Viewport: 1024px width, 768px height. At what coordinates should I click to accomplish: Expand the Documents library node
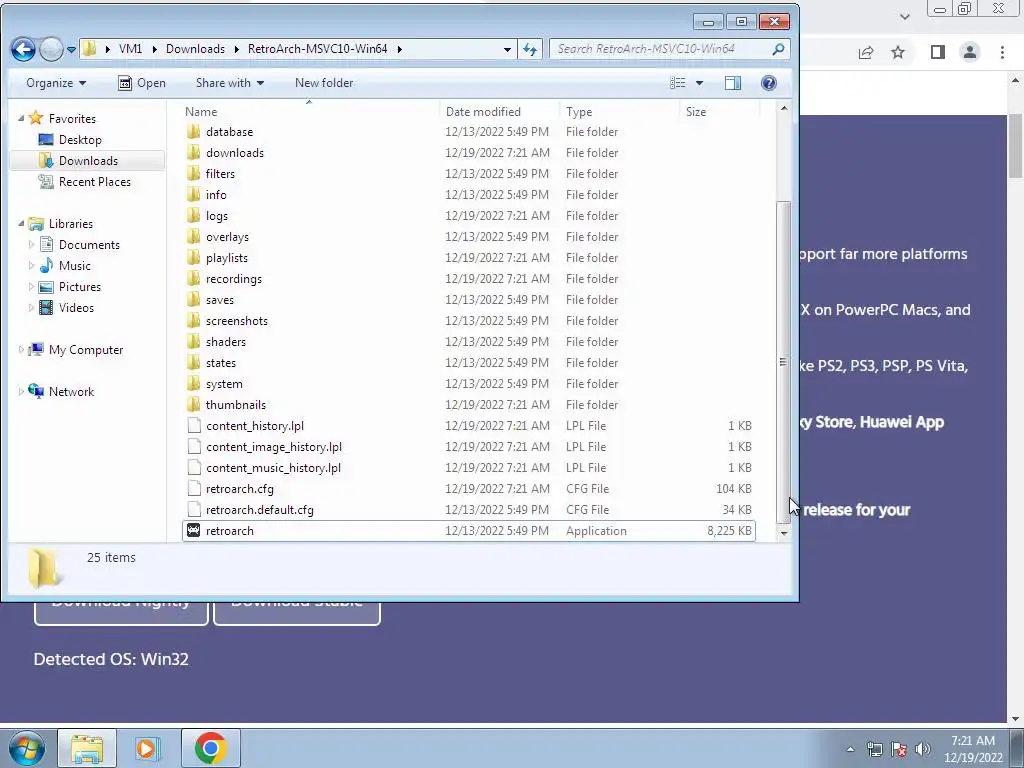[x=31, y=244]
